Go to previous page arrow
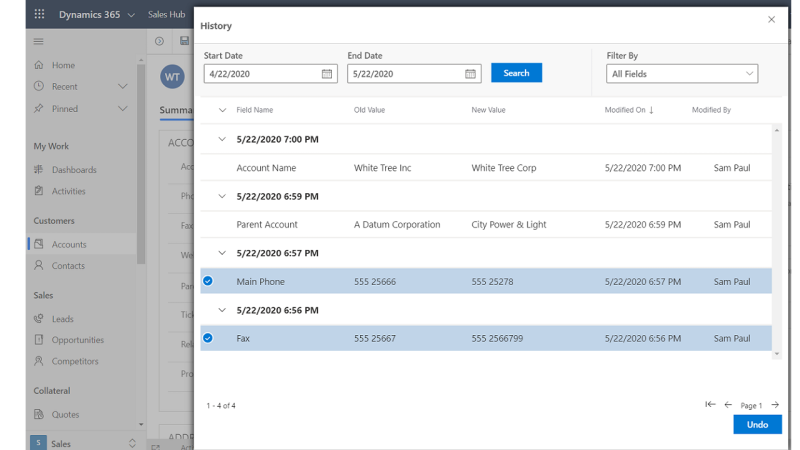The height and width of the screenshot is (450, 800). click(728, 405)
